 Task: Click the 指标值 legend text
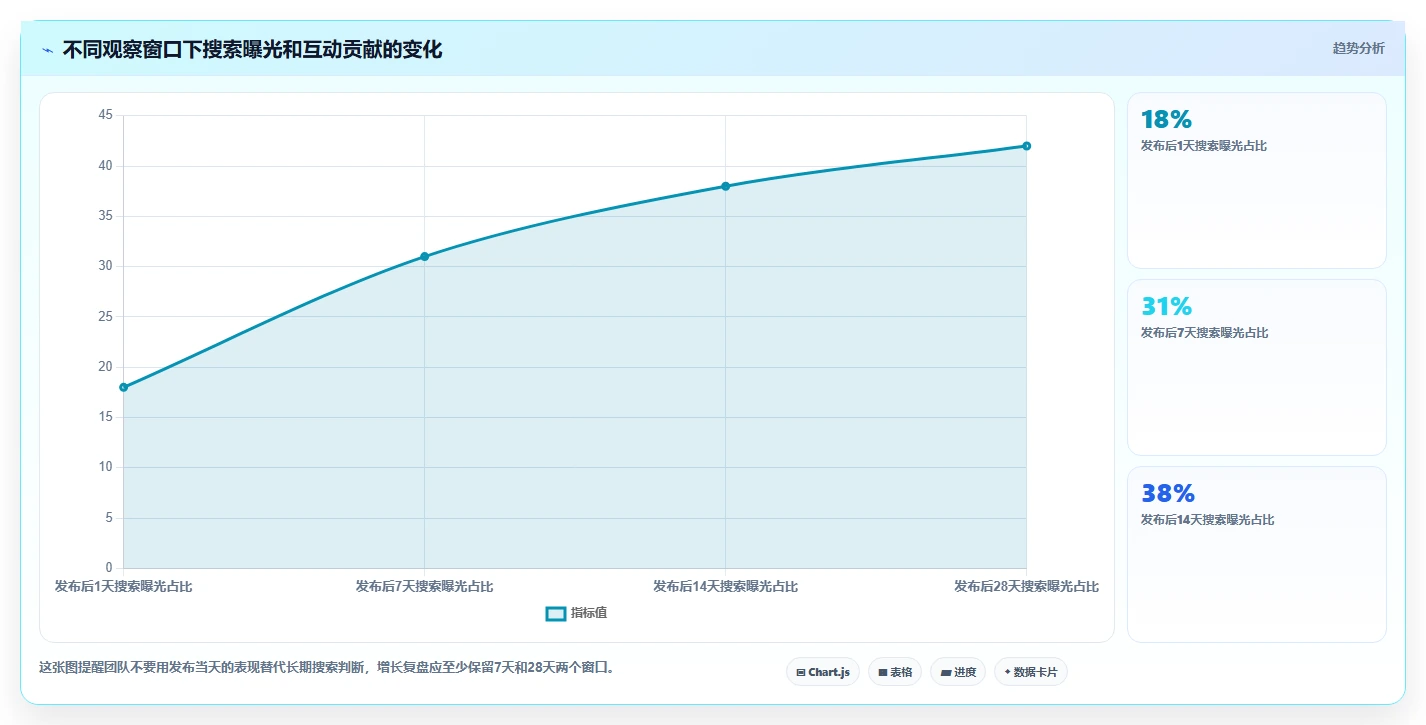[589, 613]
